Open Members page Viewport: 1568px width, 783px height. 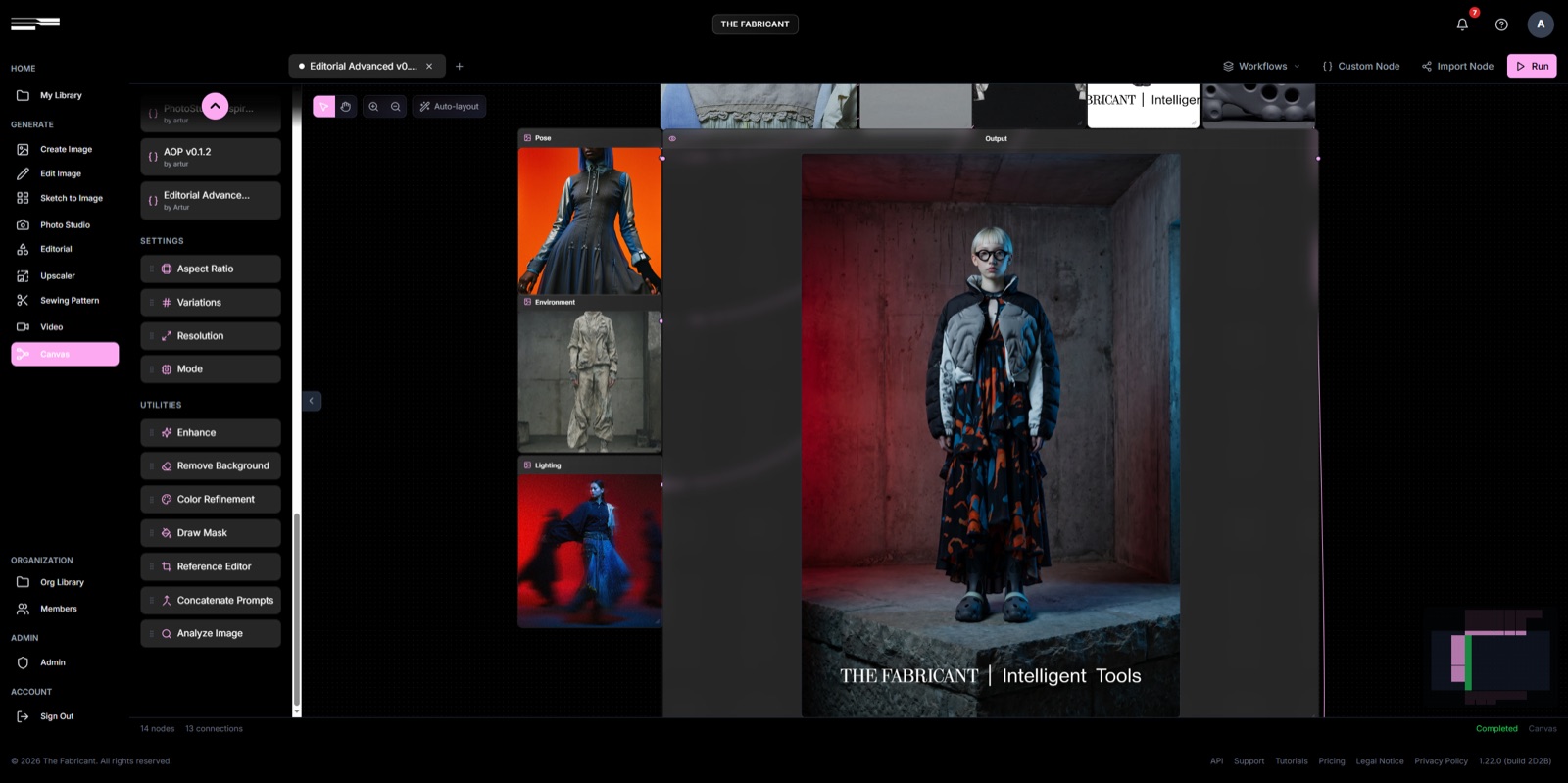[58, 609]
